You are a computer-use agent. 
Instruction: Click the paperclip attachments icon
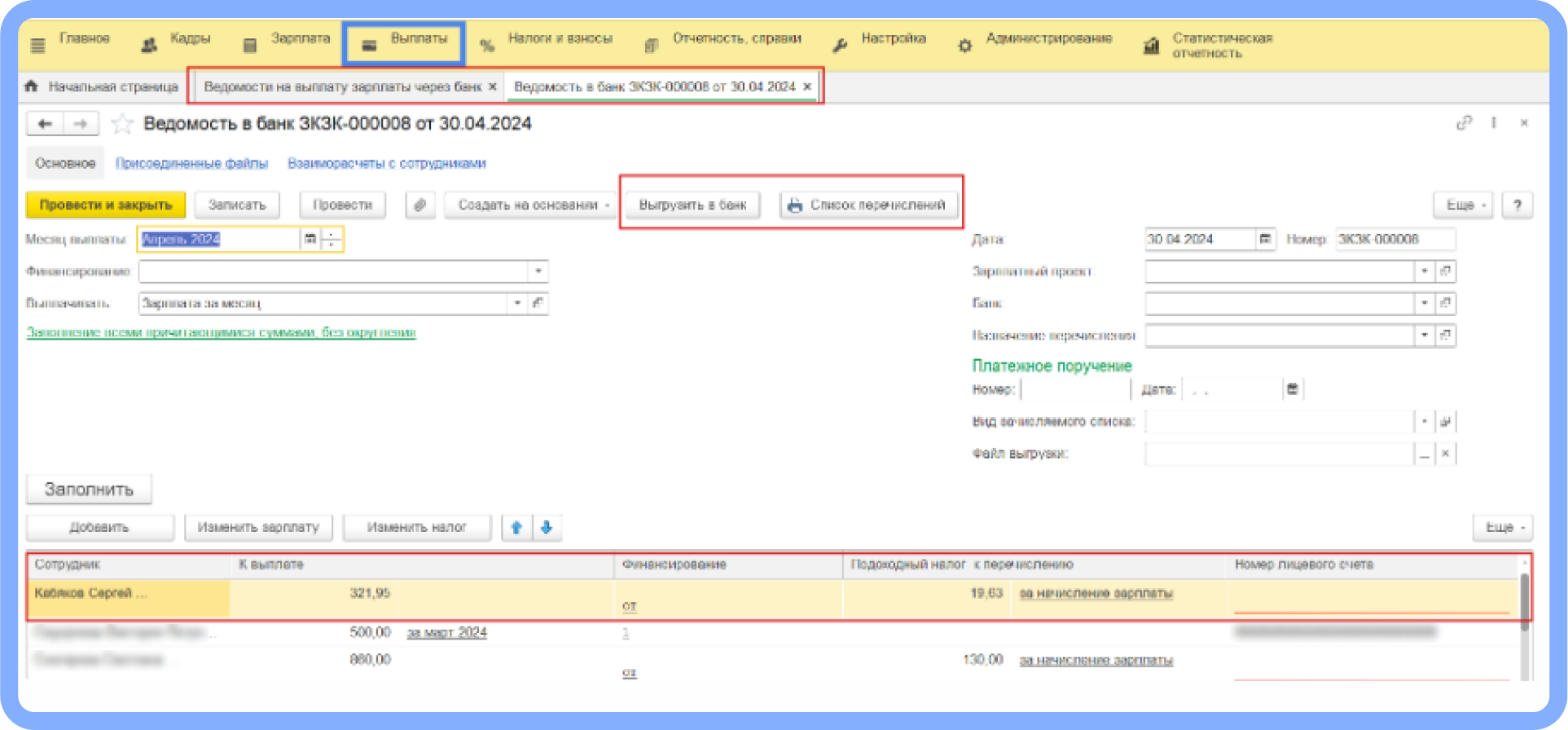coord(419,204)
